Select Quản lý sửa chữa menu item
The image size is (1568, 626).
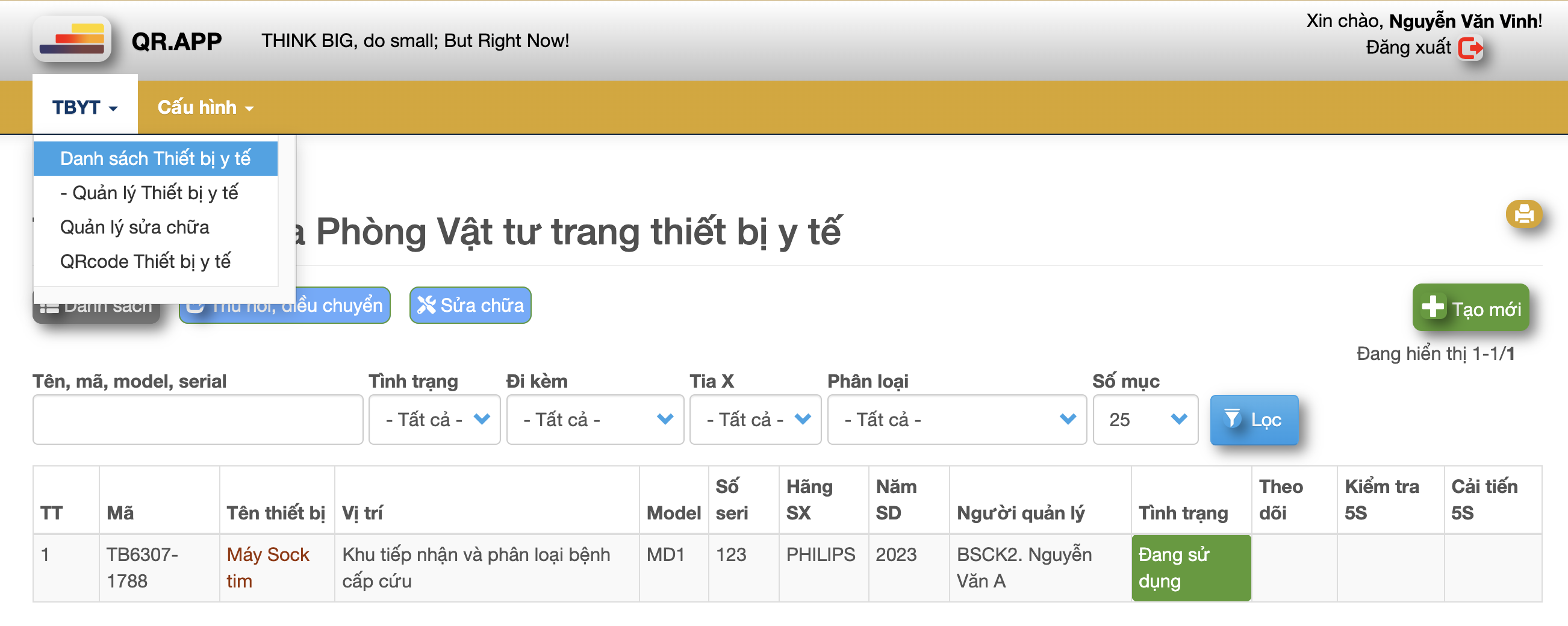(x=134, y=228)
